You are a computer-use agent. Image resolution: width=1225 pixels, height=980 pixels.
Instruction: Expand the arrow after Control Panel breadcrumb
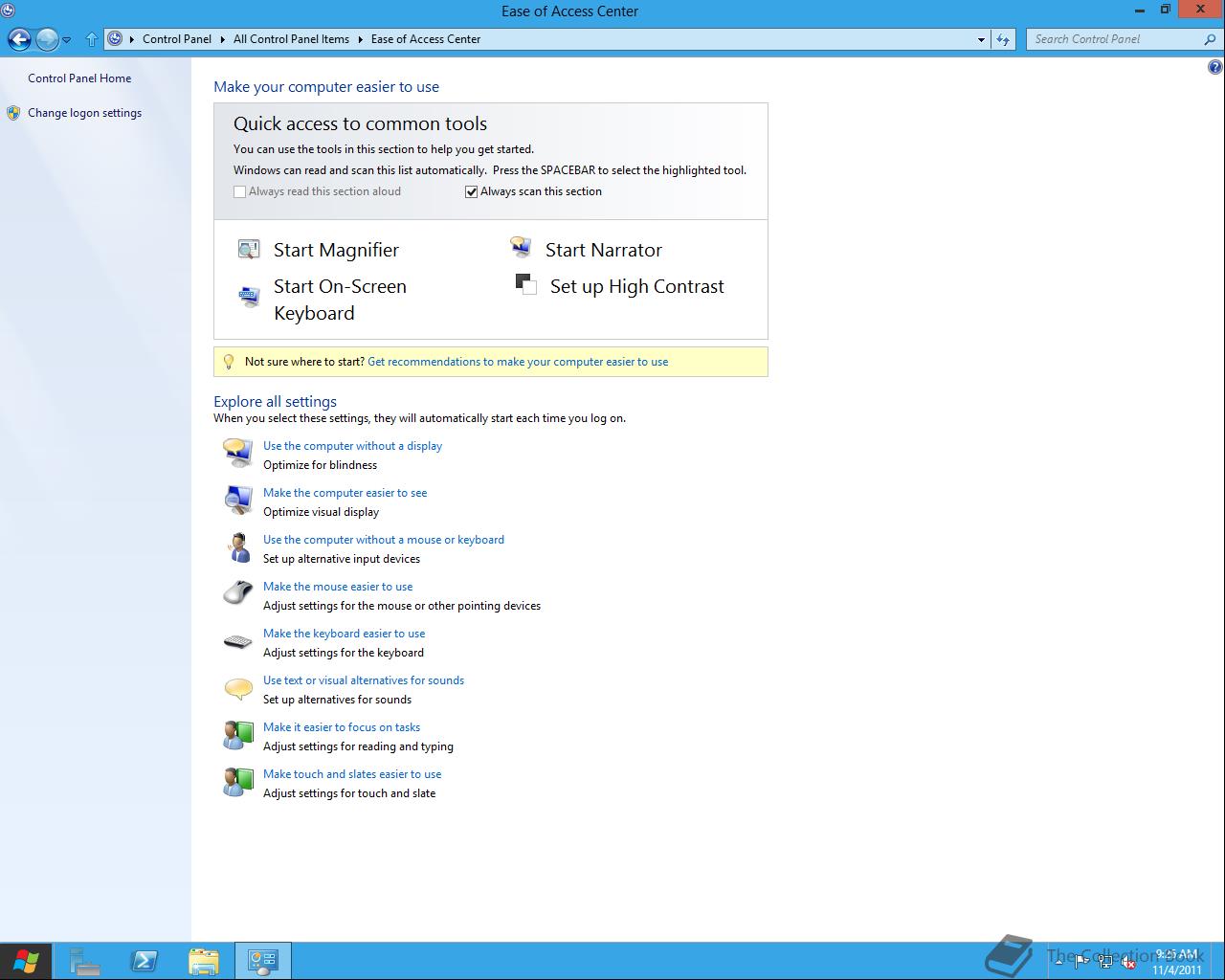coord(223,39)
